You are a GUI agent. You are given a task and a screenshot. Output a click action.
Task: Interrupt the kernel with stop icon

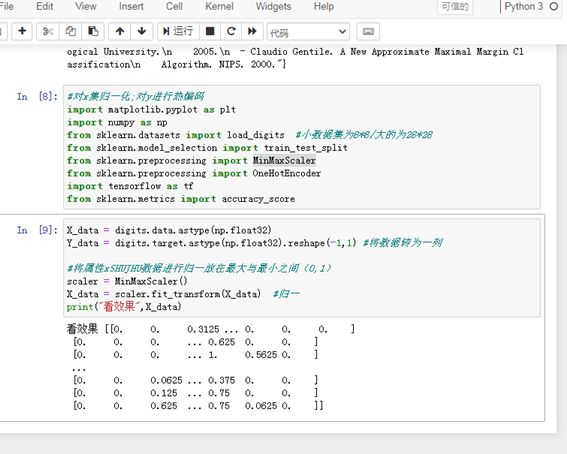click(210, 31)
